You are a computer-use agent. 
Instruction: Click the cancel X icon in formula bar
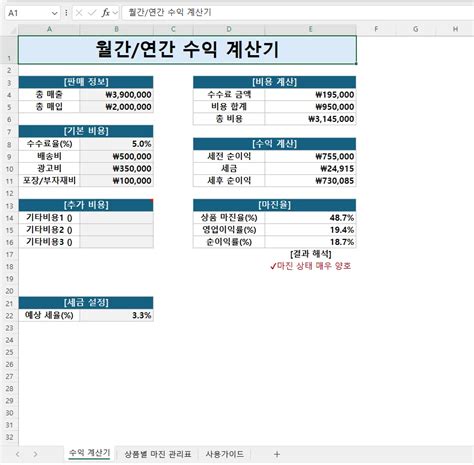79,13
